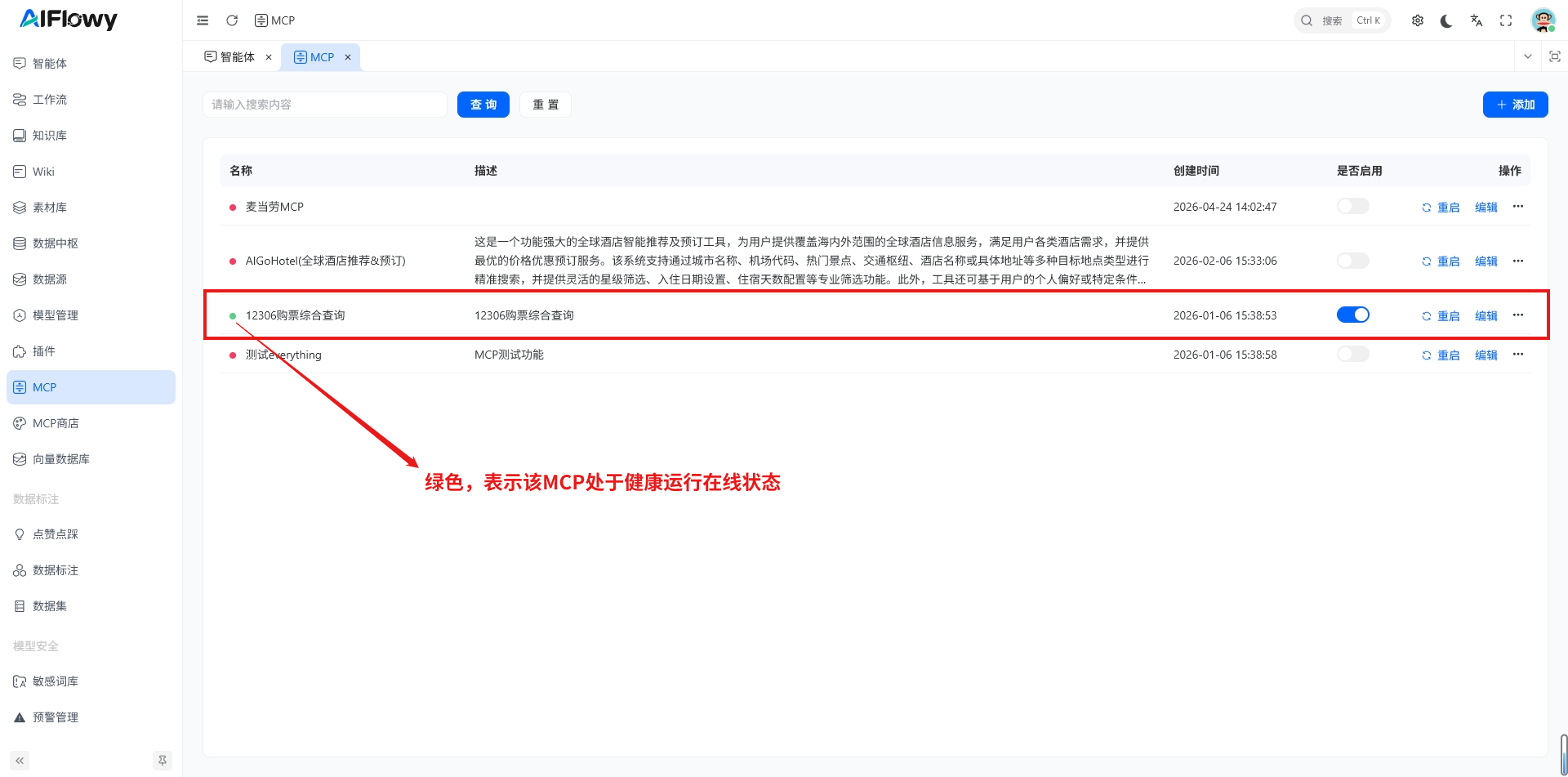The width and height of the screenshot is (1568, 777).
Task: Click the 添加 add button
Action: pyautogui.click(x=1516, y=105)
